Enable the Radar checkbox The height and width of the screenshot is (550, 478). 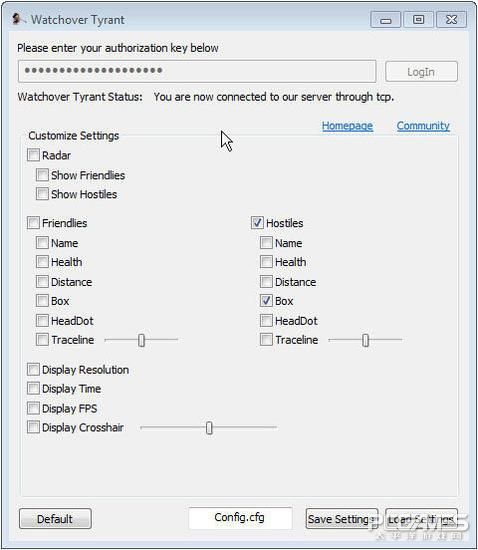coord(34,155)
